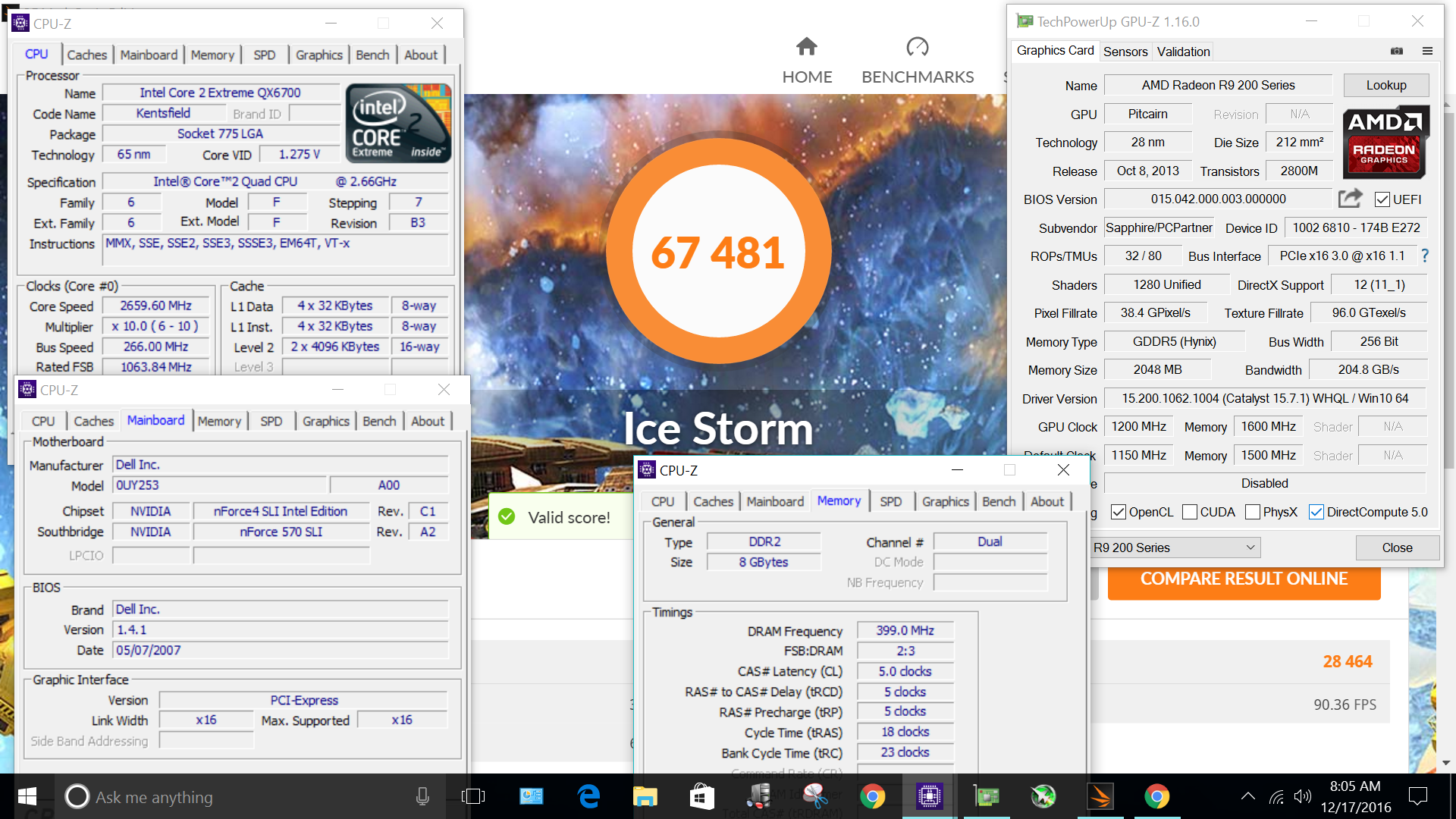Click the 90.36 FPS result value

(1345, 704)
